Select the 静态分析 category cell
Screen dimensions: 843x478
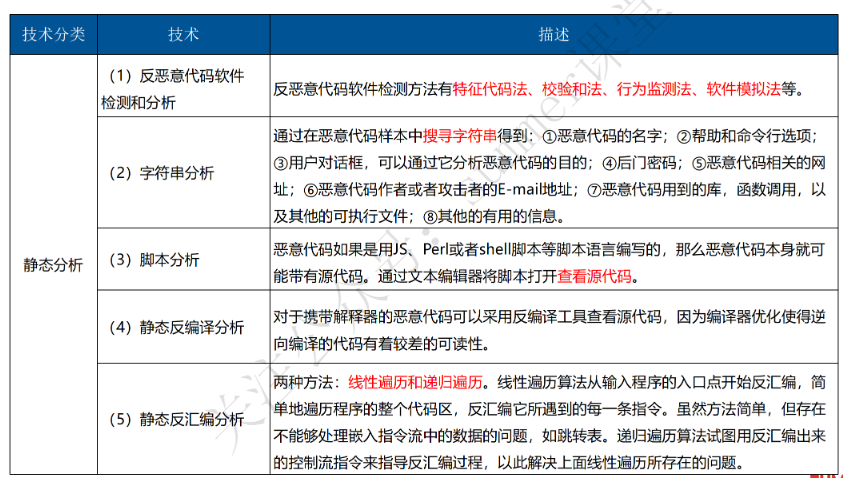click(54, 264)
